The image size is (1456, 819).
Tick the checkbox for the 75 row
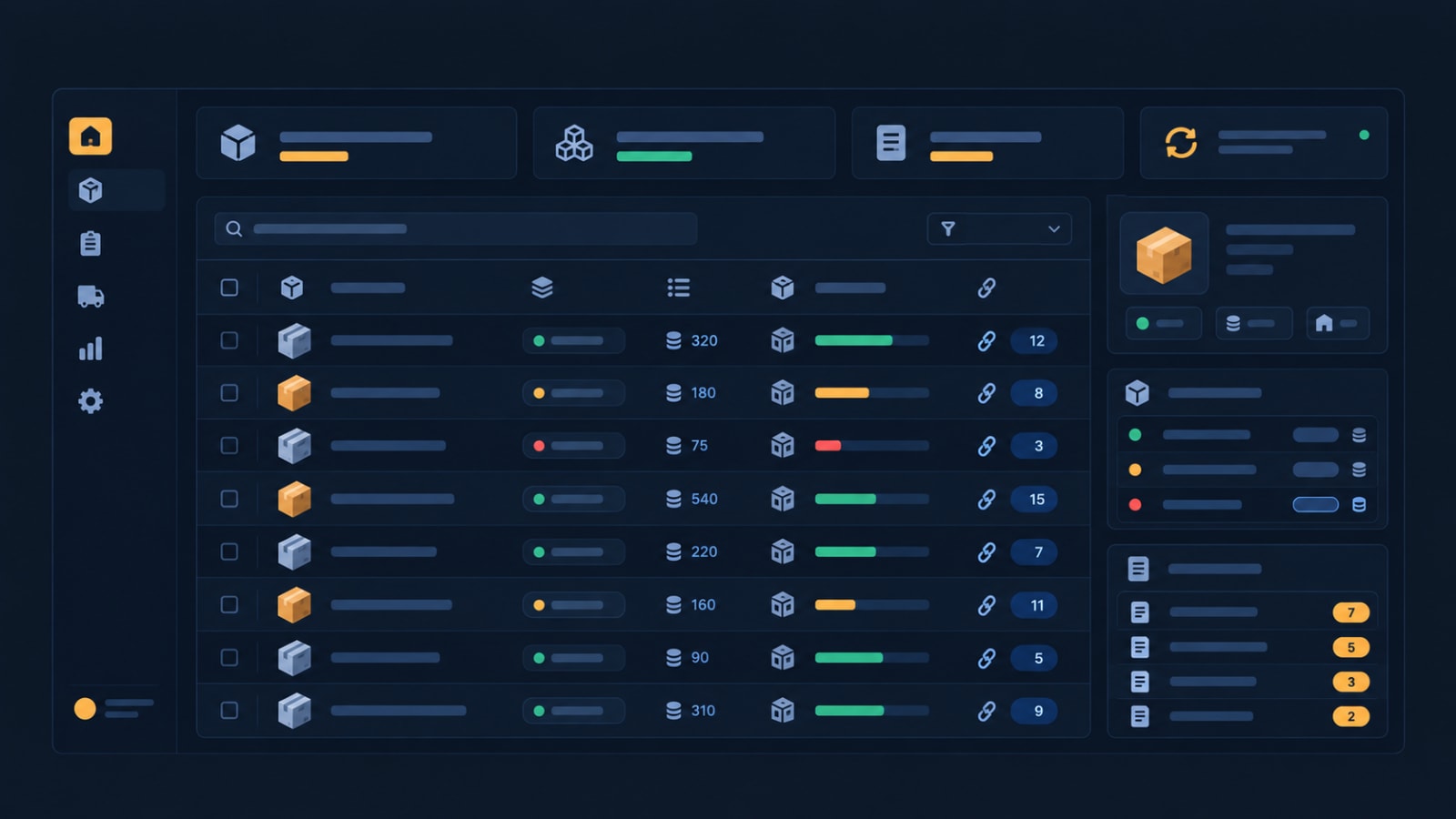pyautogui.click(x=229, y=446)
